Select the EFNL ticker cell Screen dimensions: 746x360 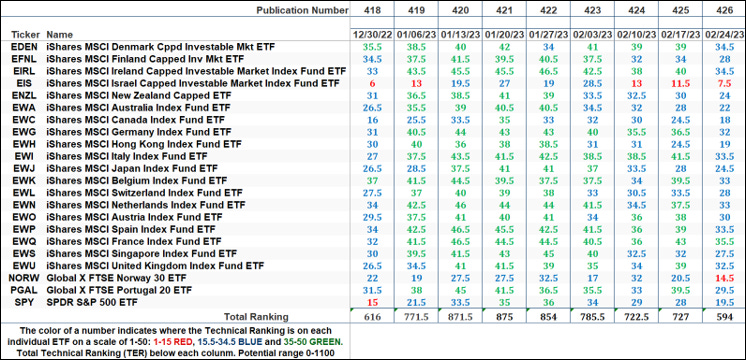[23, 59]
